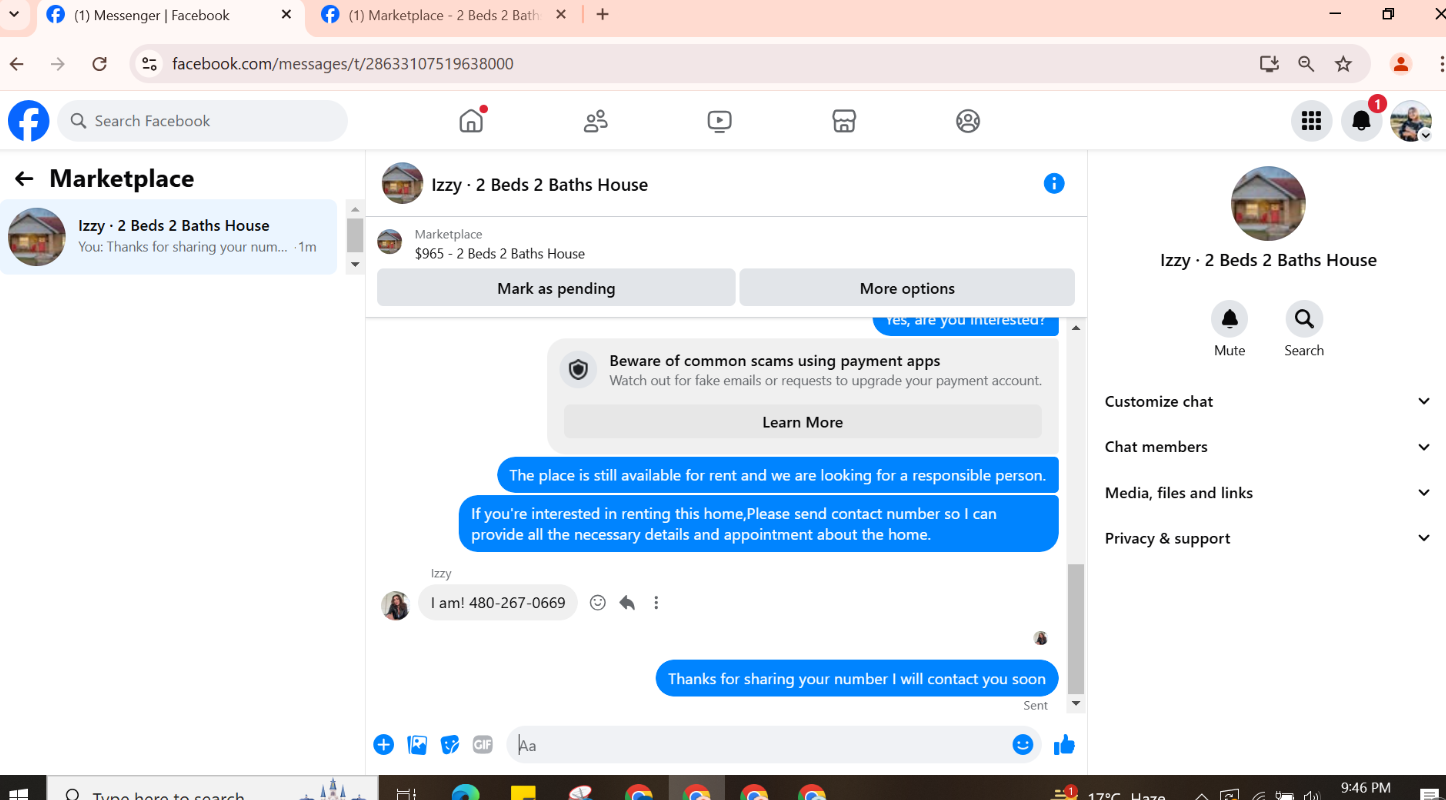Open Marketplace storefront icon in navigation

click(x=844, y=121)
